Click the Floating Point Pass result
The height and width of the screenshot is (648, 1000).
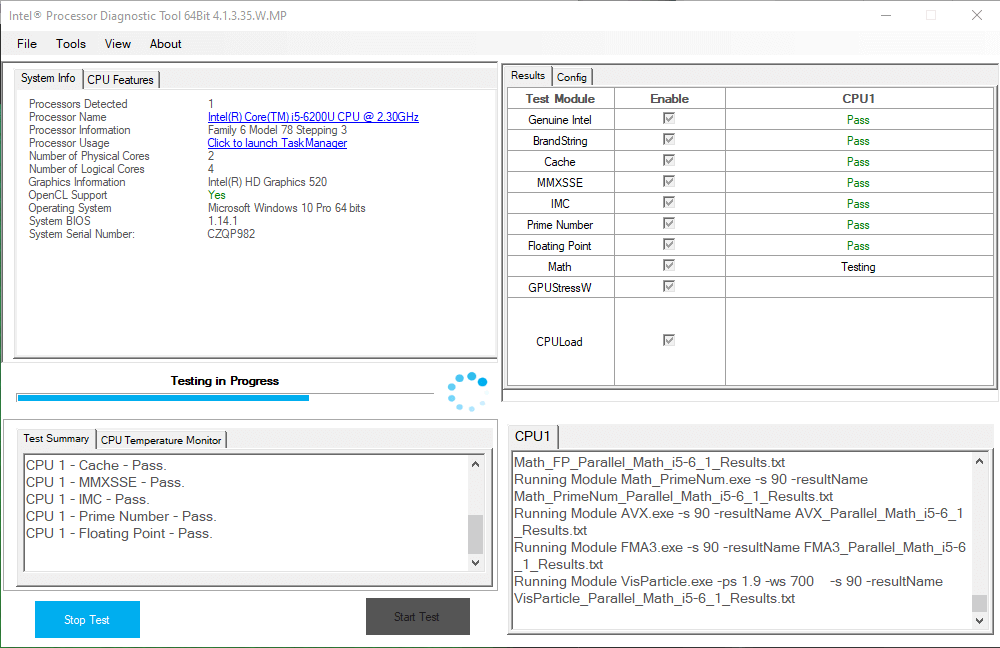858,246
